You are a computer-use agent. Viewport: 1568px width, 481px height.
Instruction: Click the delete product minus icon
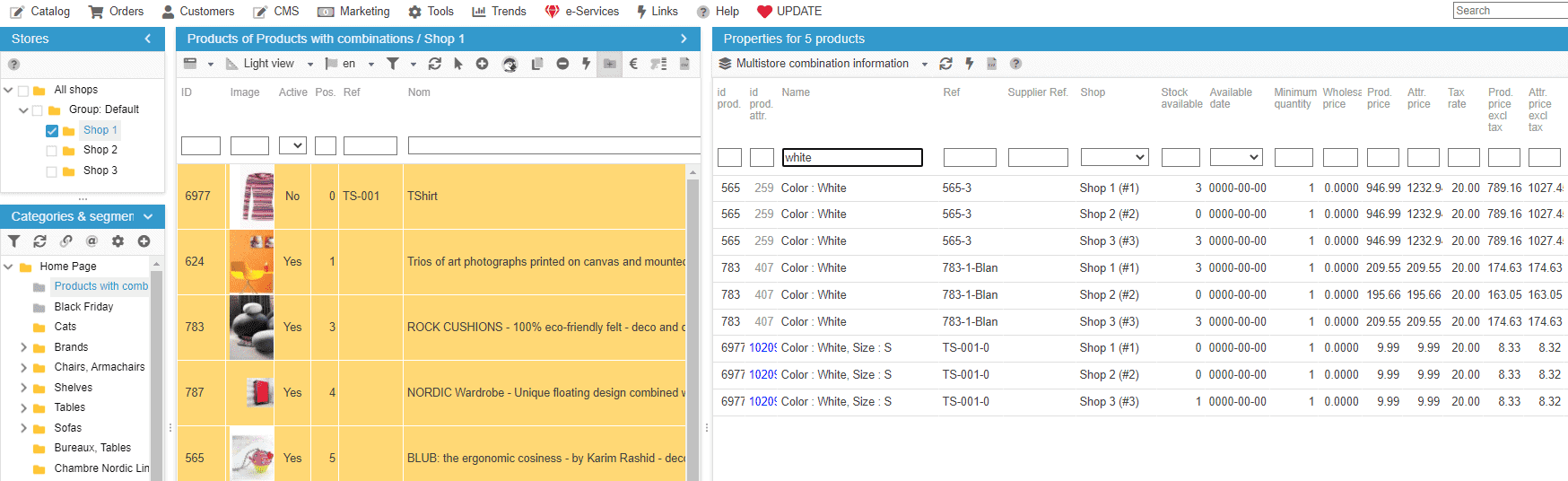point(562,64)
